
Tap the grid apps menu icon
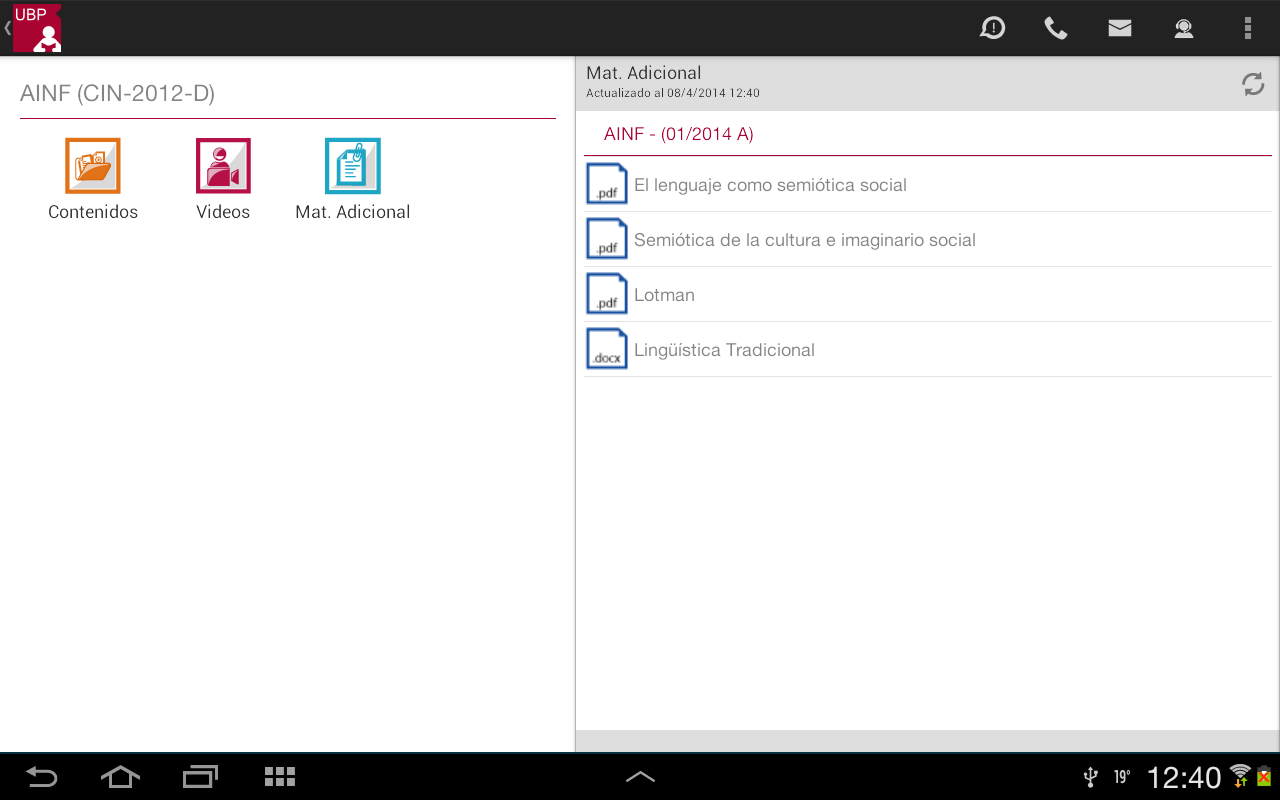[280, 777]
